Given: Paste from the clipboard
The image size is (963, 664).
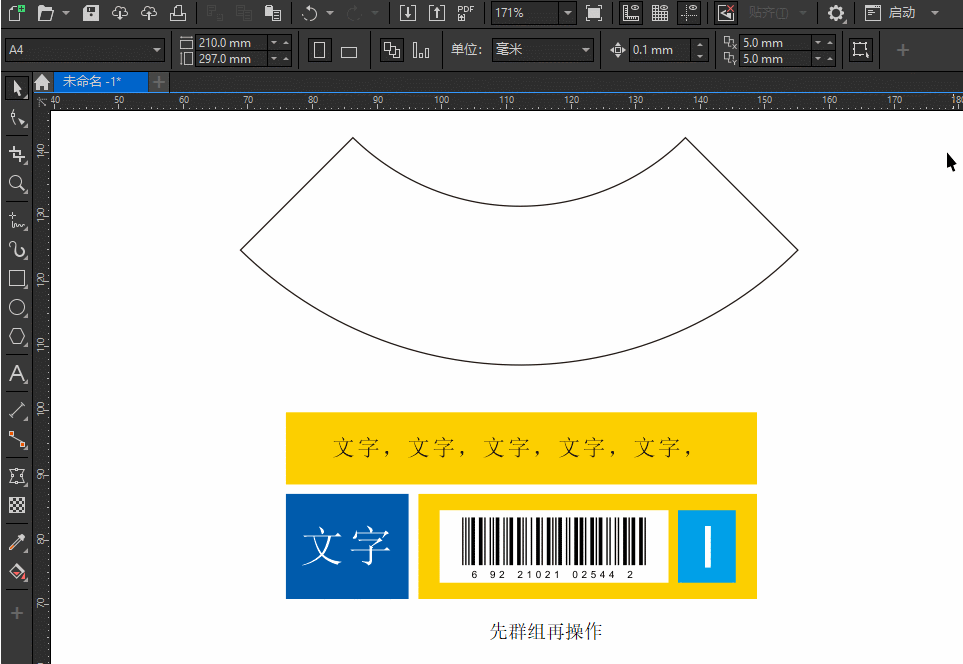Looking at the screenshot, I should click(x=273, y=12).
